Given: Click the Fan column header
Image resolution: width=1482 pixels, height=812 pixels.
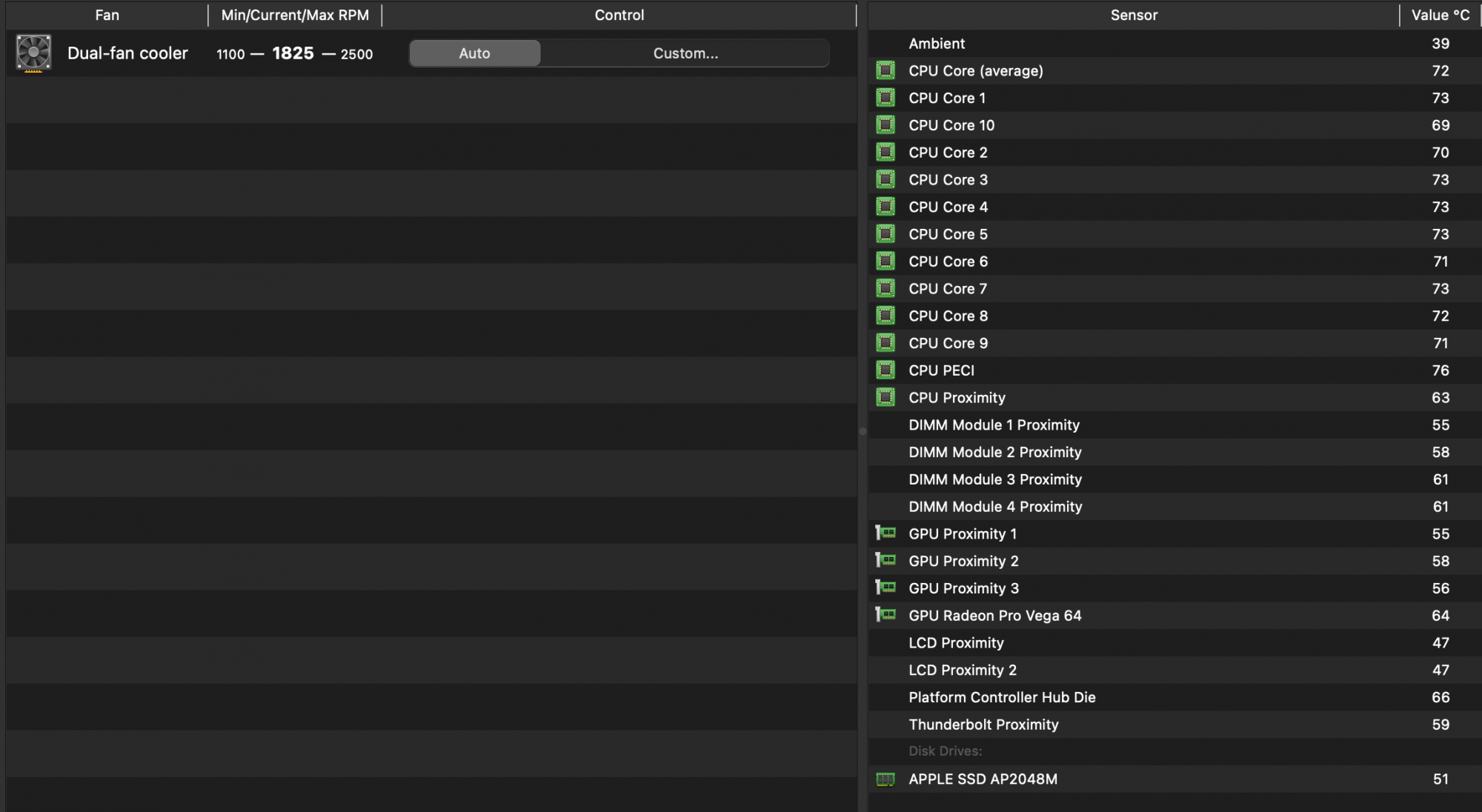Looking at the screenshot, I should [107, 15].
